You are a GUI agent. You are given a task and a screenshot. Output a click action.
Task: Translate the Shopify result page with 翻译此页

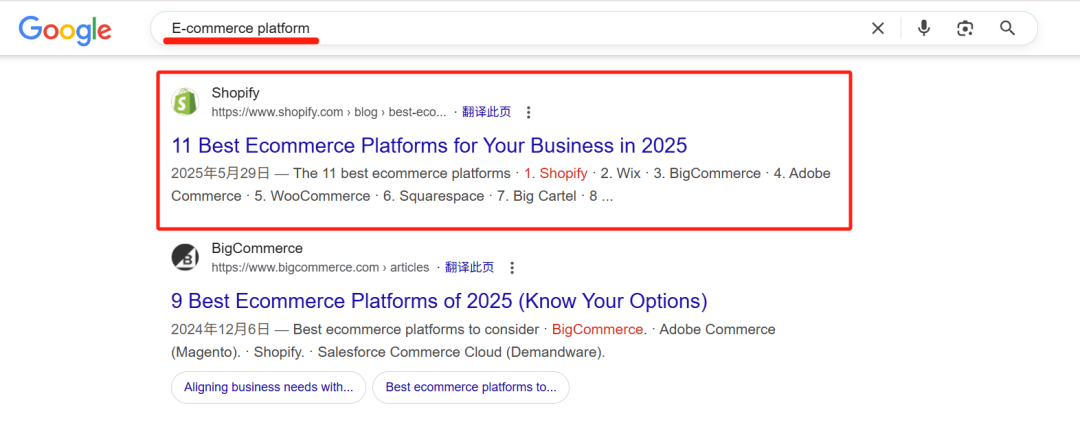coord(487,112)
